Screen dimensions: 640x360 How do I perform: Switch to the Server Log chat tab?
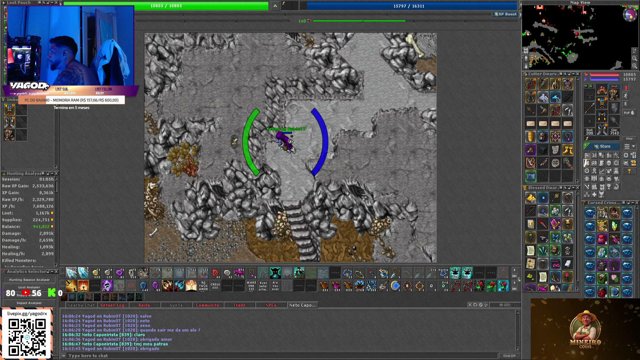(113, 305)
